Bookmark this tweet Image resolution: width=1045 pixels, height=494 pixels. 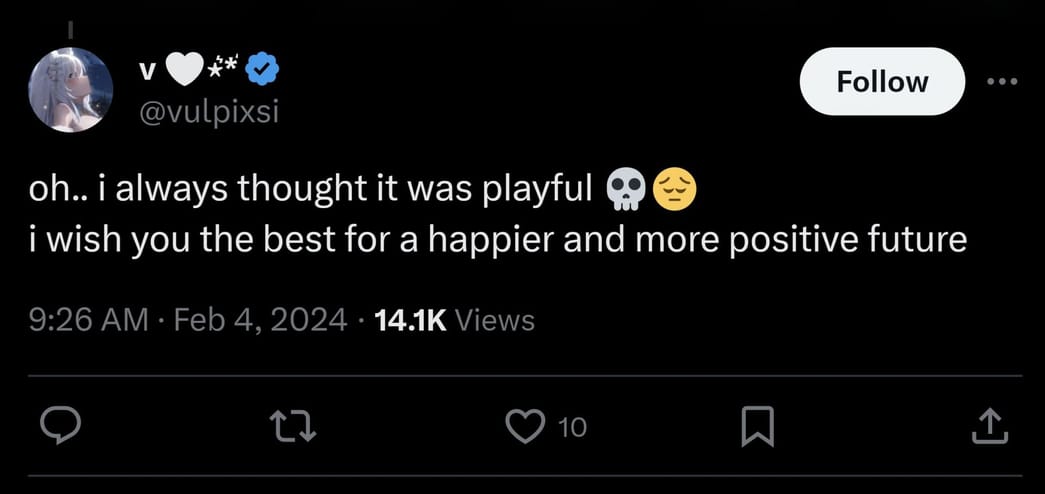(x=757, y=427)
